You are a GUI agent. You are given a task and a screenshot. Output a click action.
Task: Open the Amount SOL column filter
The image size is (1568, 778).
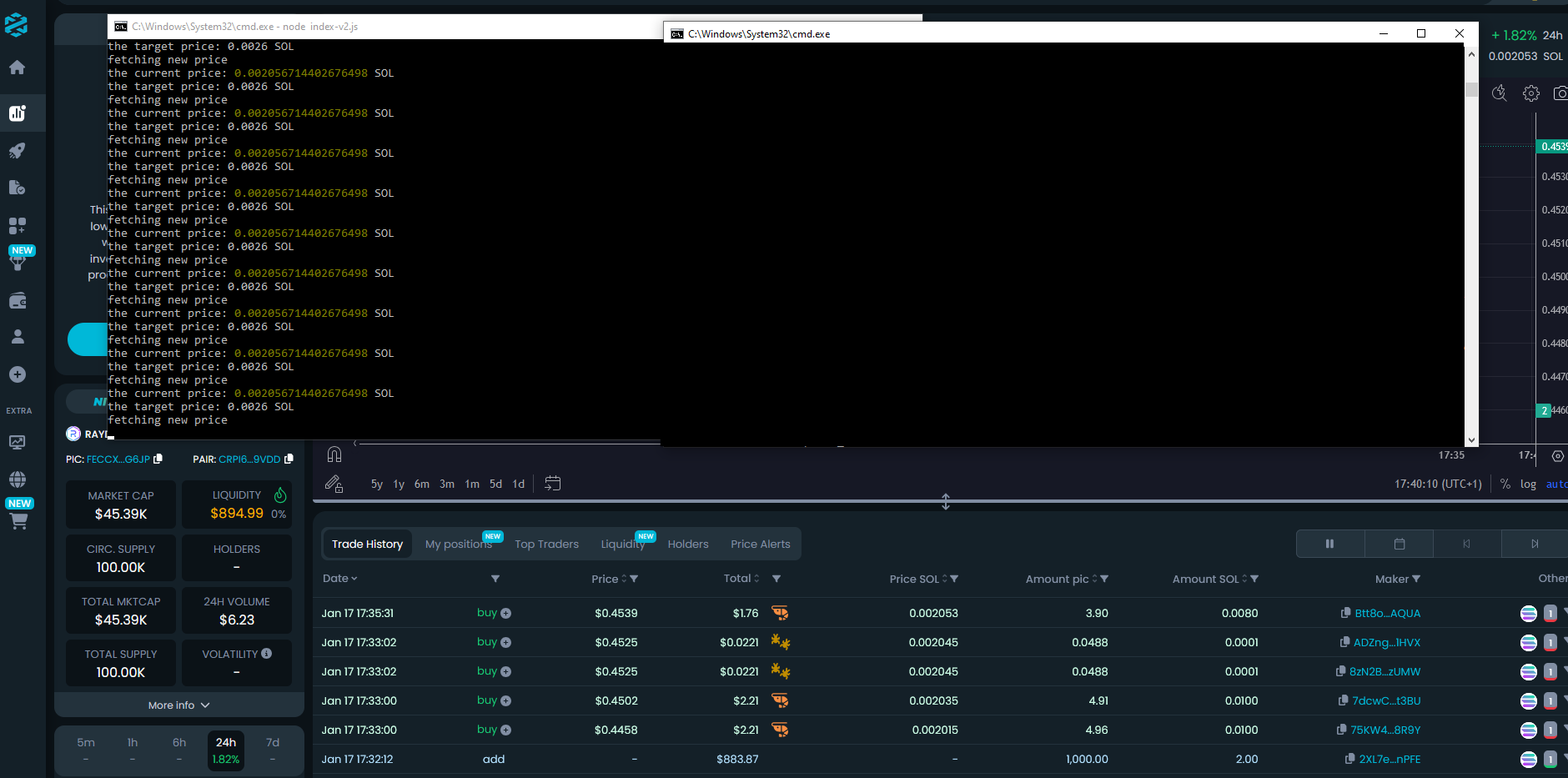point(1254,579)
